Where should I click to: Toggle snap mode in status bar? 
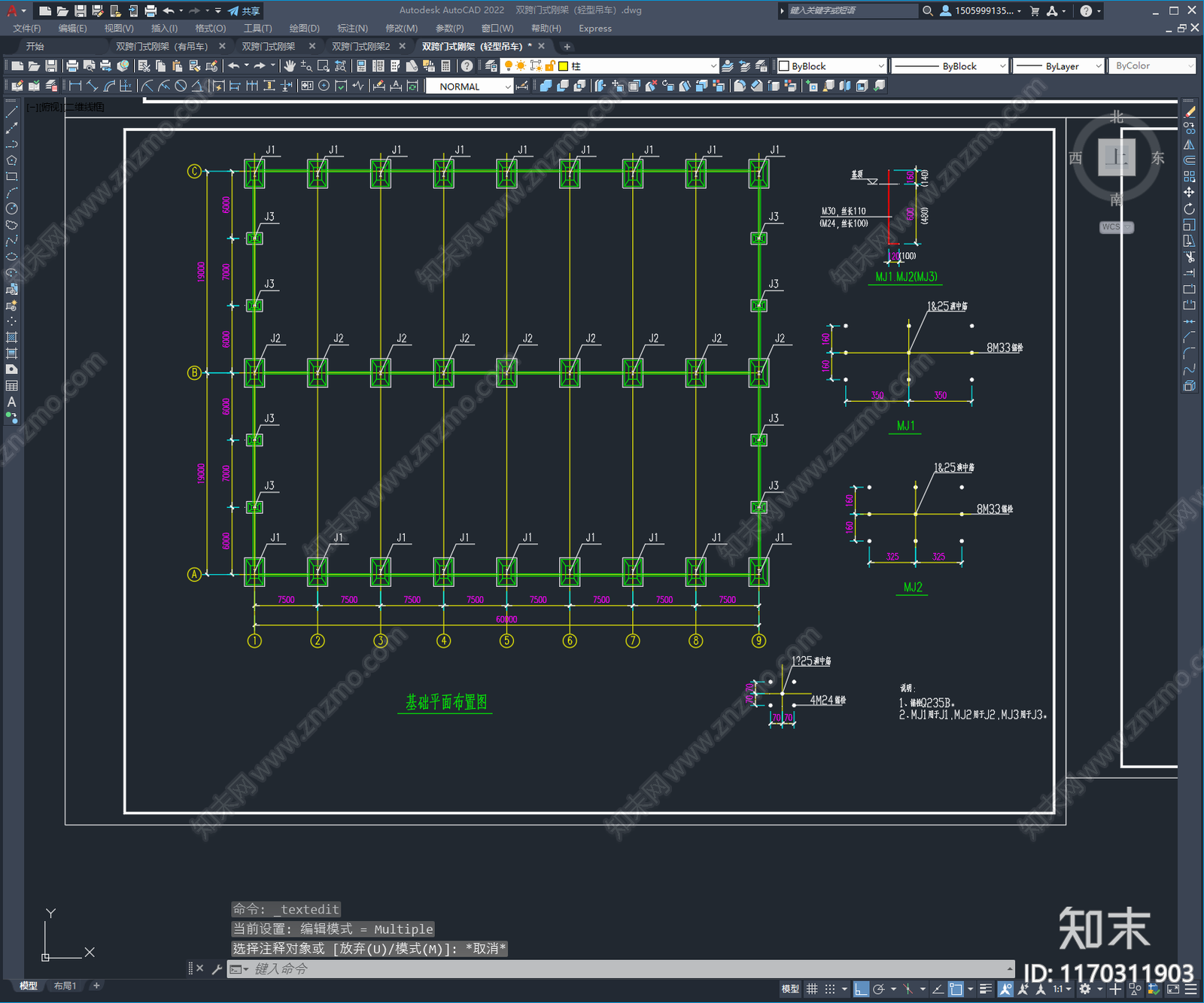829,989
